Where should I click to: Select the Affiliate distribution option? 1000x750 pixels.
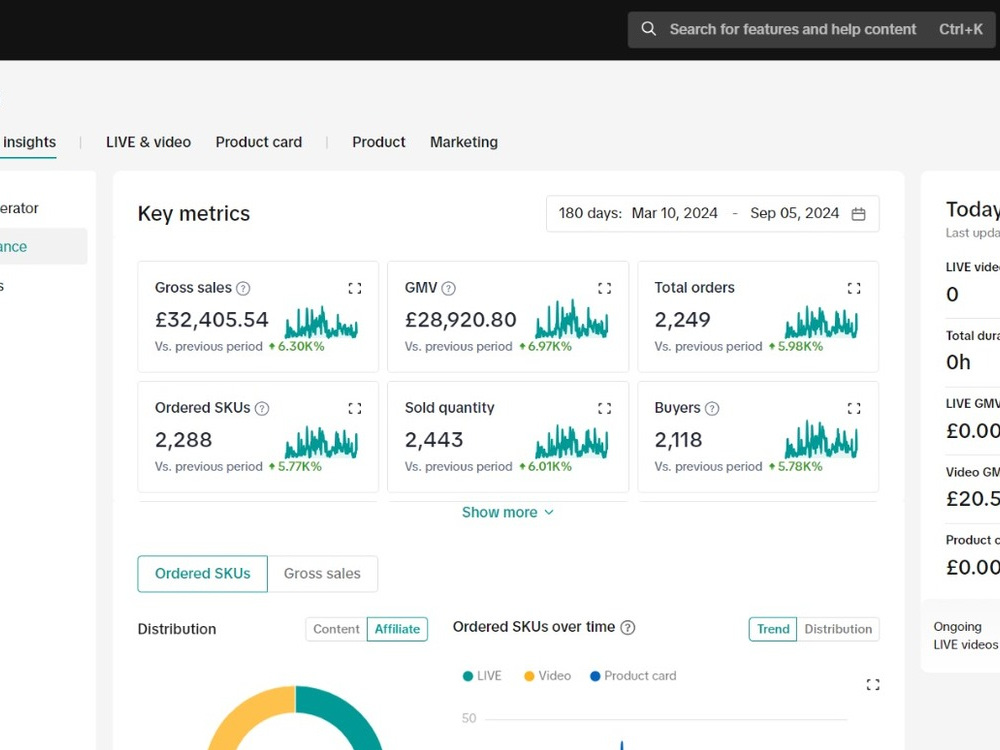(x=397, y=629)
